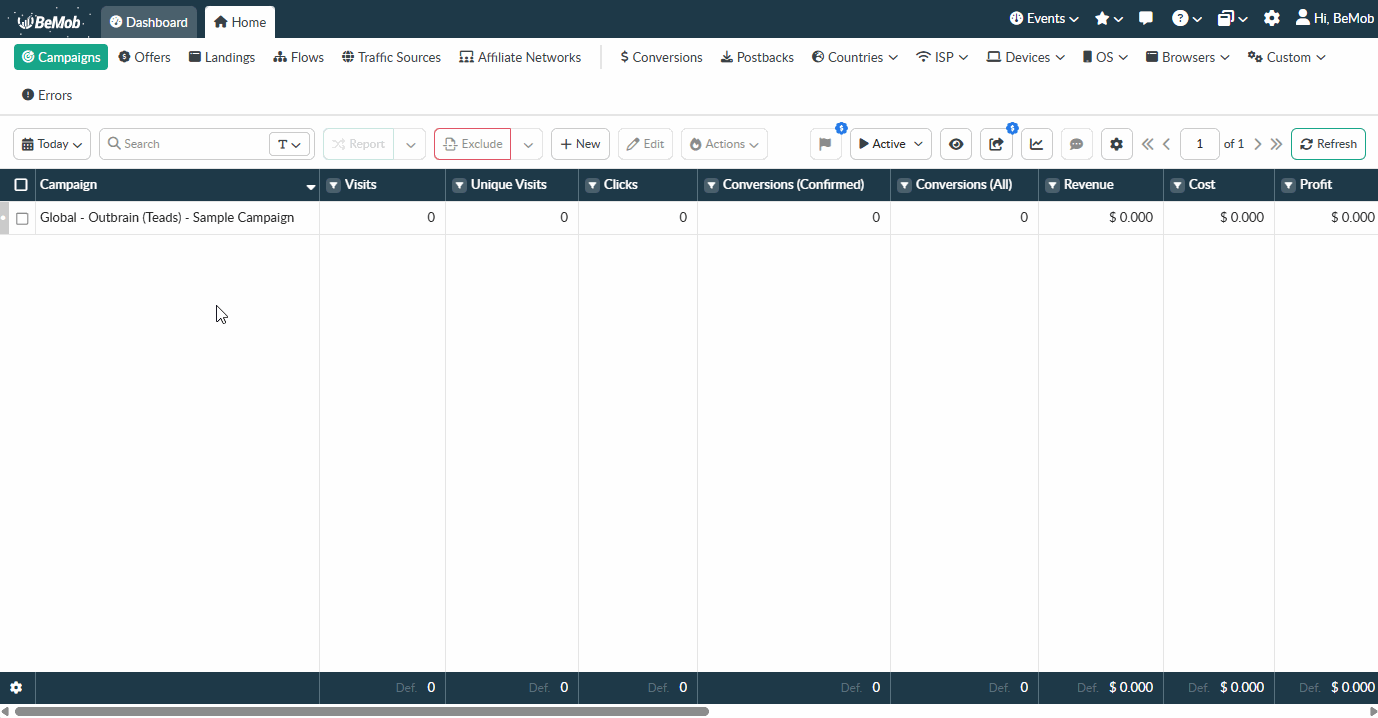The image size is (1378, 718).
Task: Open the comment notes icon
Action: click(1076, 144)
